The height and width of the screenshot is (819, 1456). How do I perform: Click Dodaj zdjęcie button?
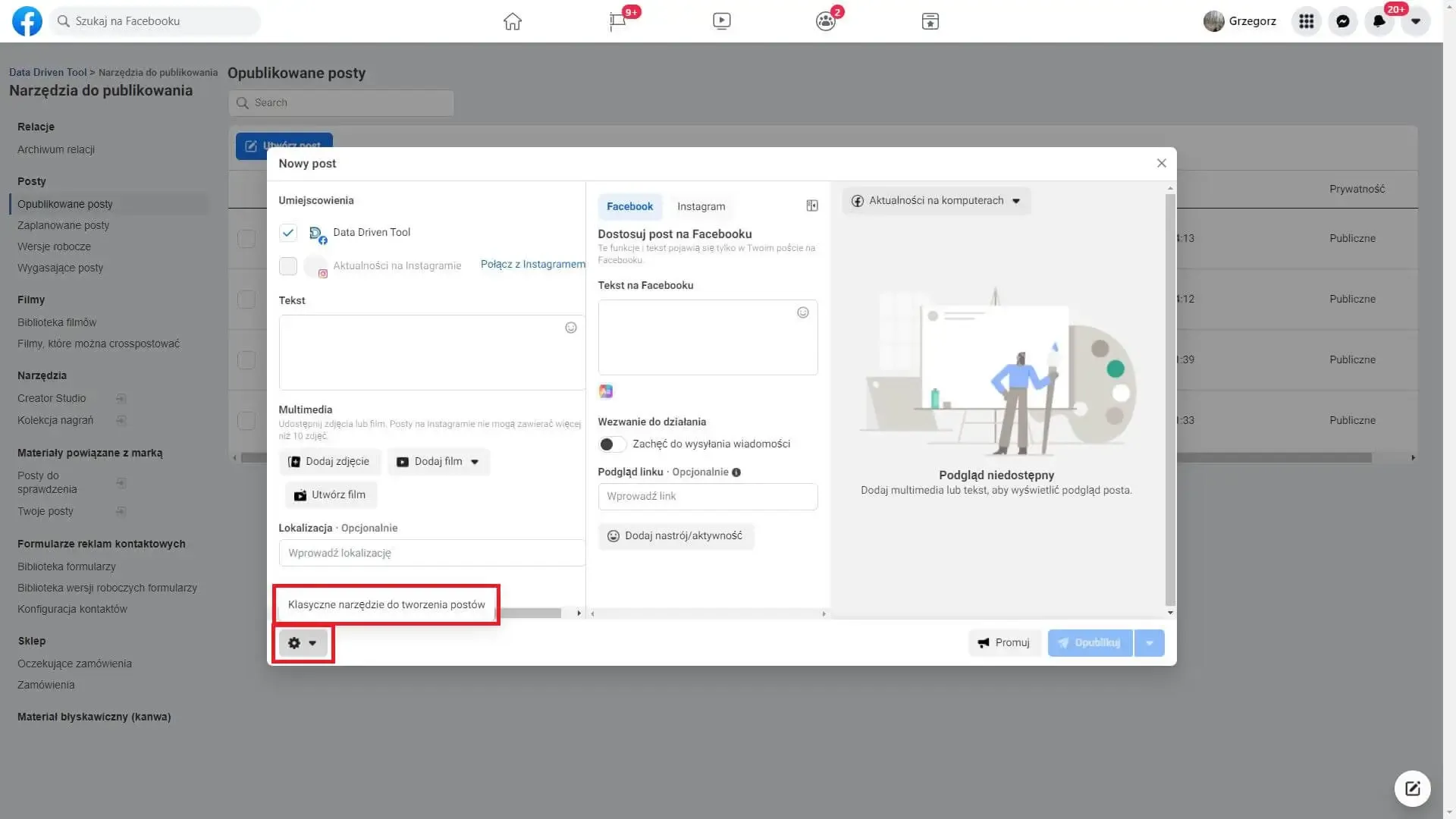click(x=328, y=462)
